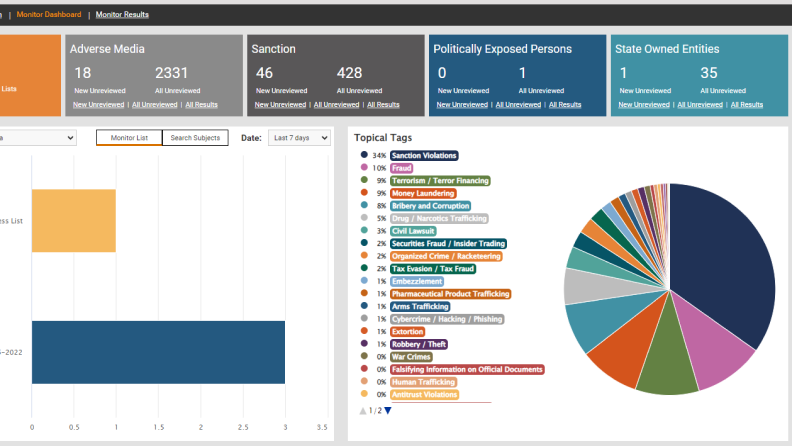Click the Money Laundering legend dot
Screen dimensions: 792x446
[x=363, y=193]
